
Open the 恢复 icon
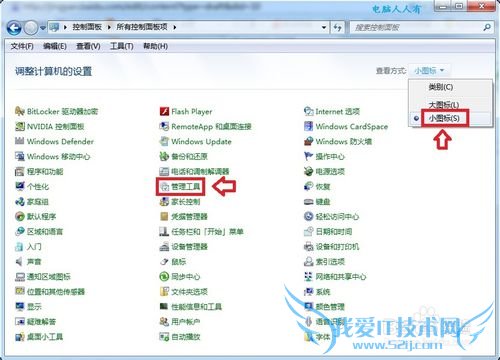(x=309, y=186)
